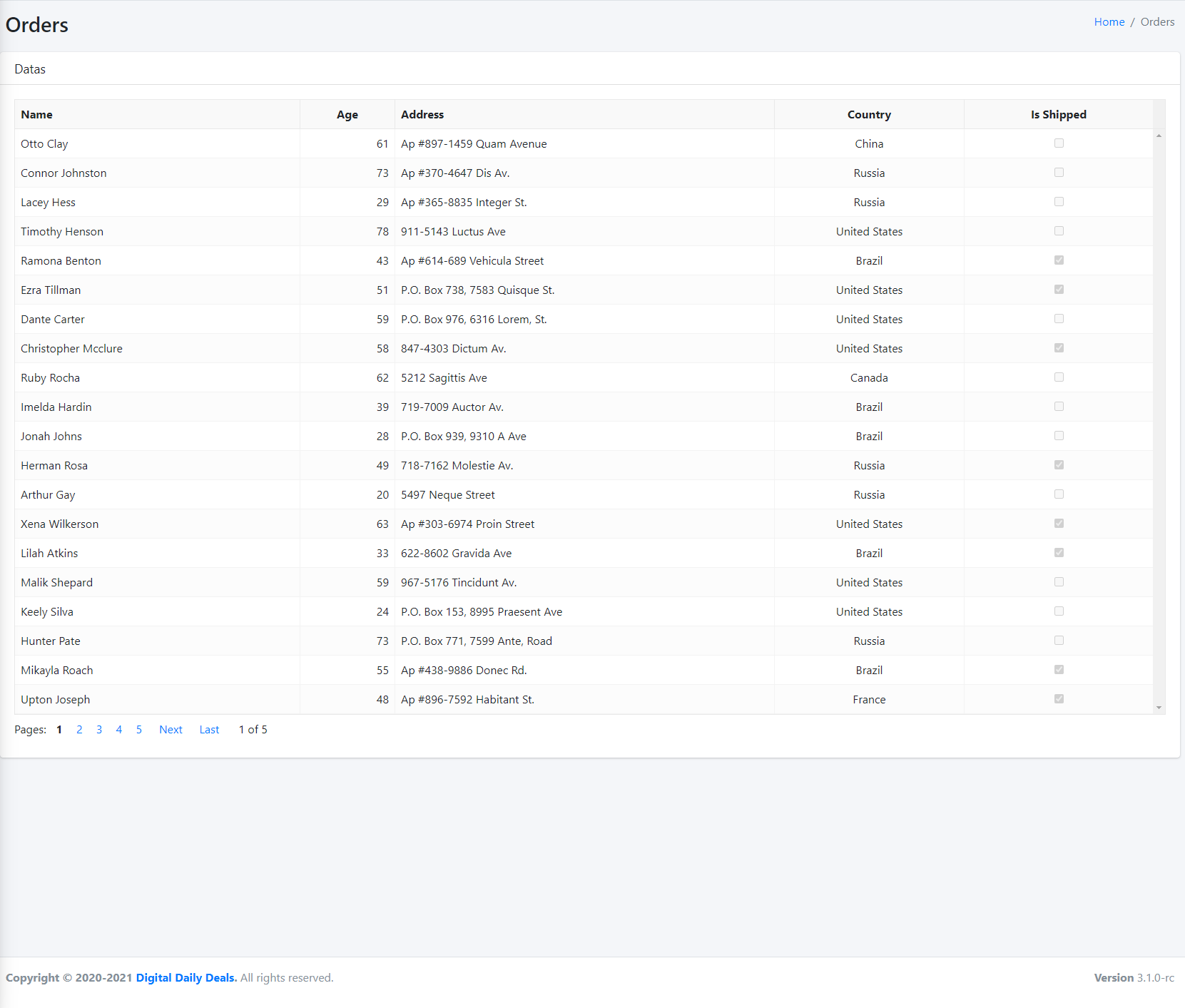
Task: Toggle Is Shipped checkbox for Upton Joseph
Action: click(x=1059, y=699)
